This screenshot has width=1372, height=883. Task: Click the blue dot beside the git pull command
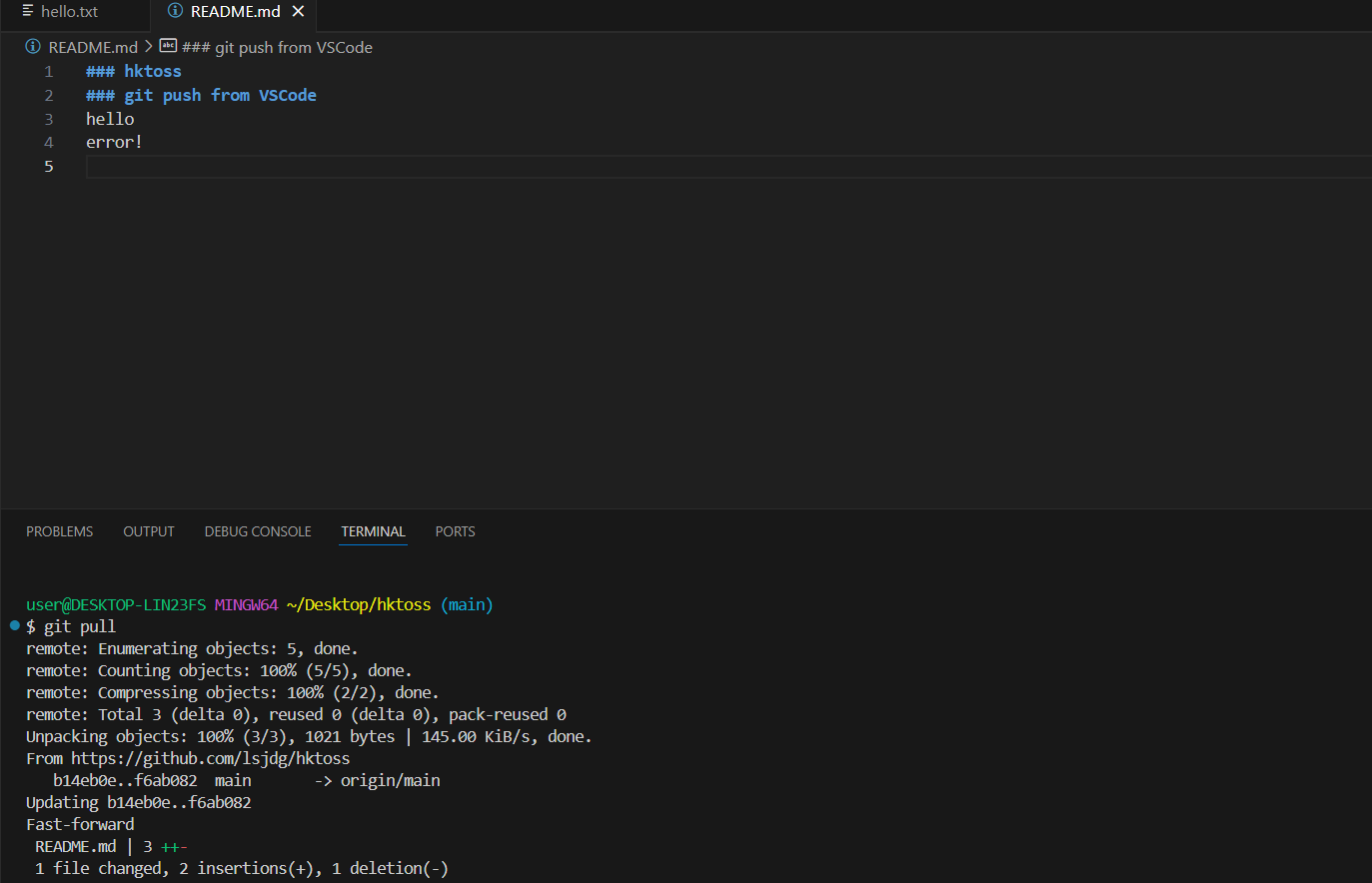tap(13, 626)
